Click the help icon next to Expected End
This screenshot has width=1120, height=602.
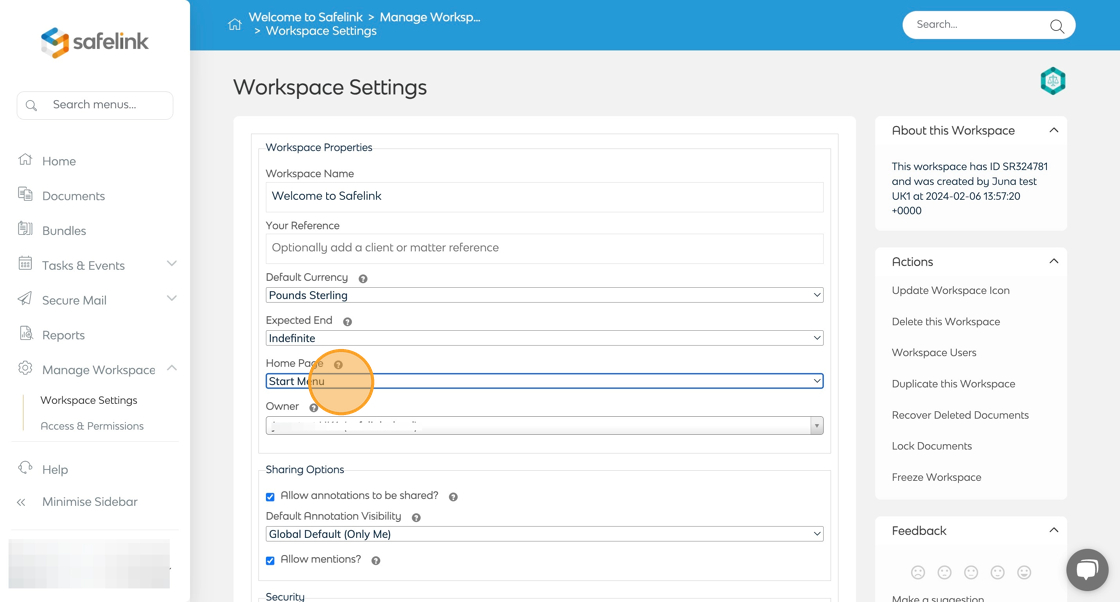point(348,322)
